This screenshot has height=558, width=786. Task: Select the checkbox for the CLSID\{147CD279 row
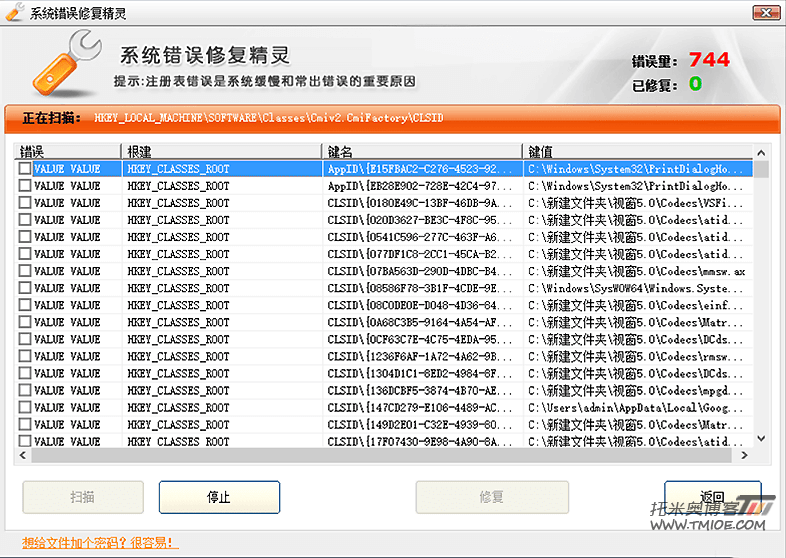[x=25, y=407]
